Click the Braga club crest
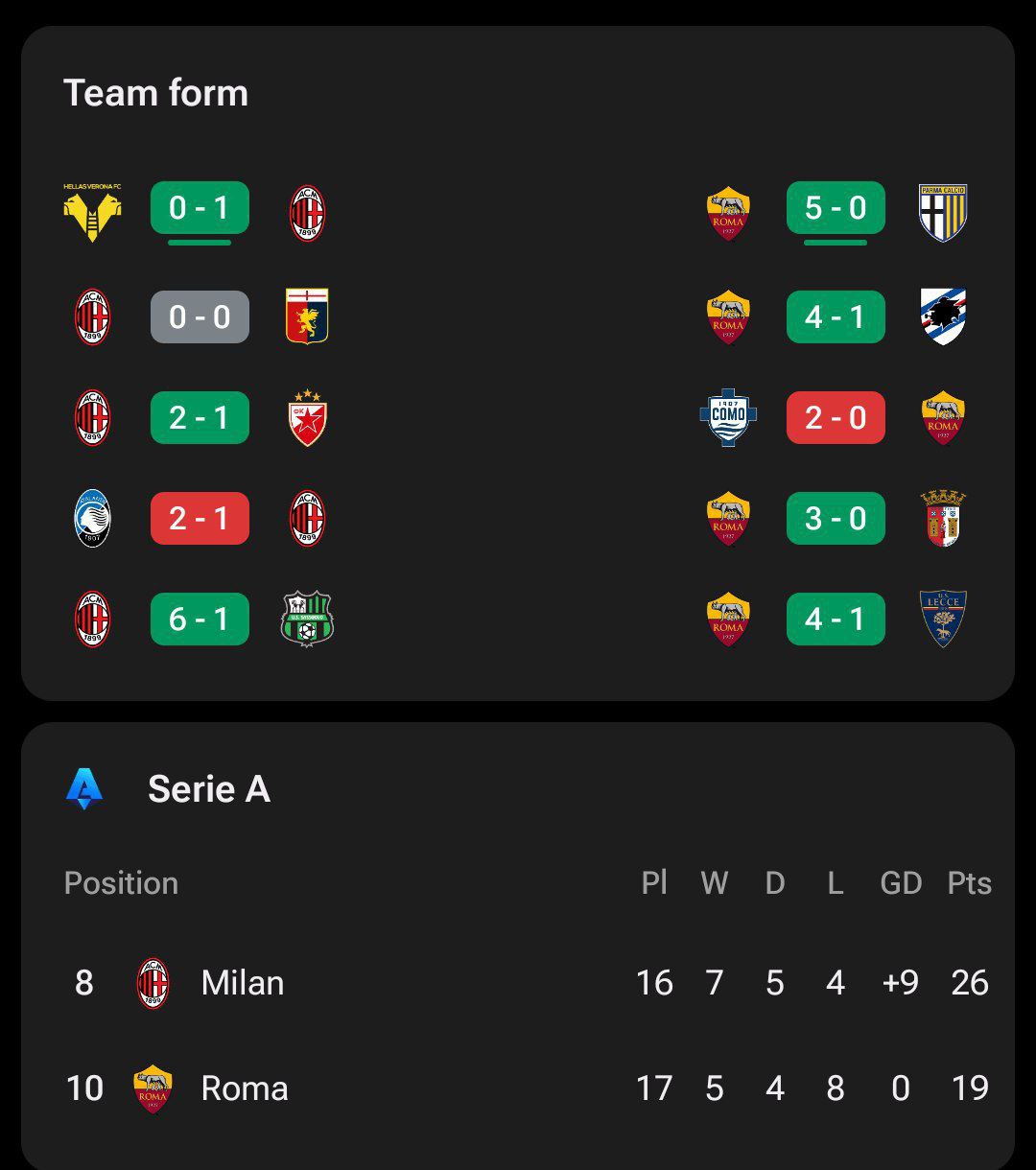1036x1170 pixels. (x=943, y=519)
